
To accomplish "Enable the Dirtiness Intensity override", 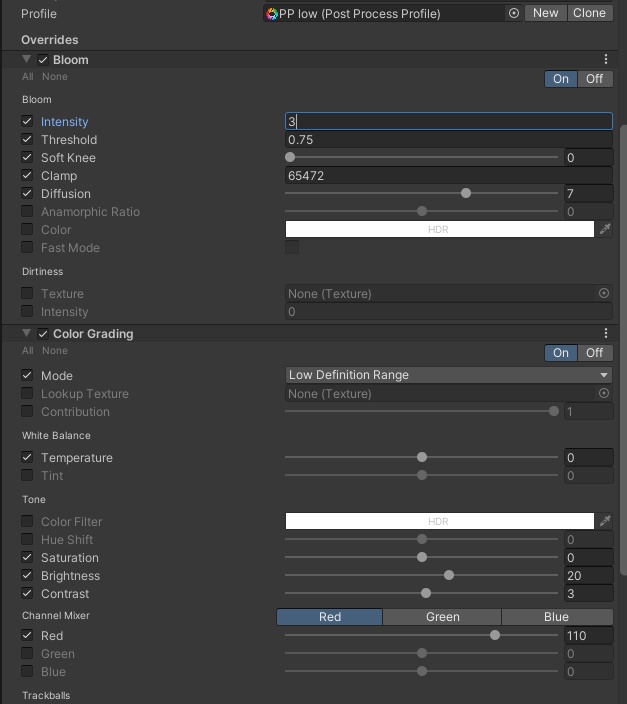I will coord(27,311).
